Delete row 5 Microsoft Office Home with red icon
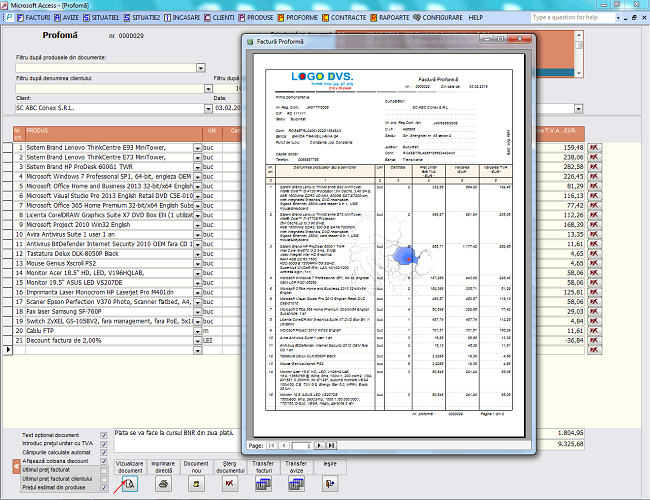650x500 pixels. click(594, 186)
